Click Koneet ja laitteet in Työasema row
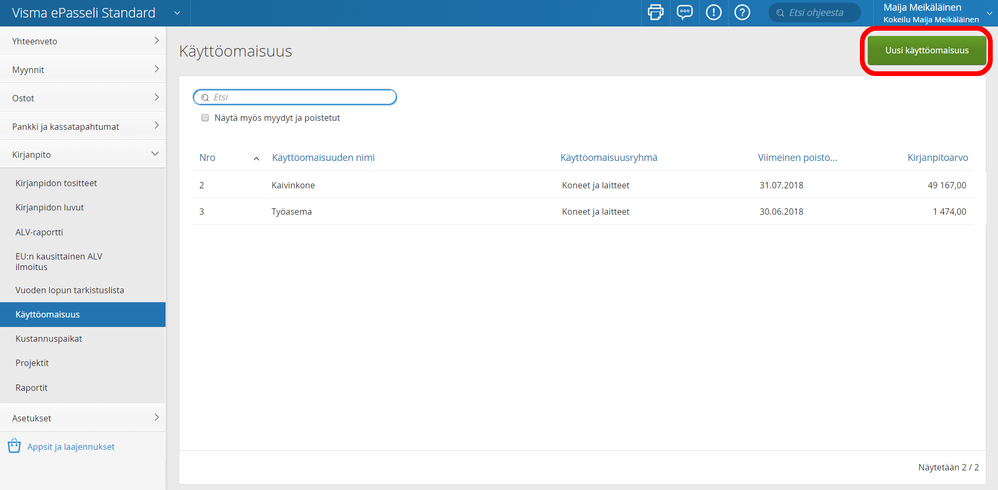 [x=595, y=212]
